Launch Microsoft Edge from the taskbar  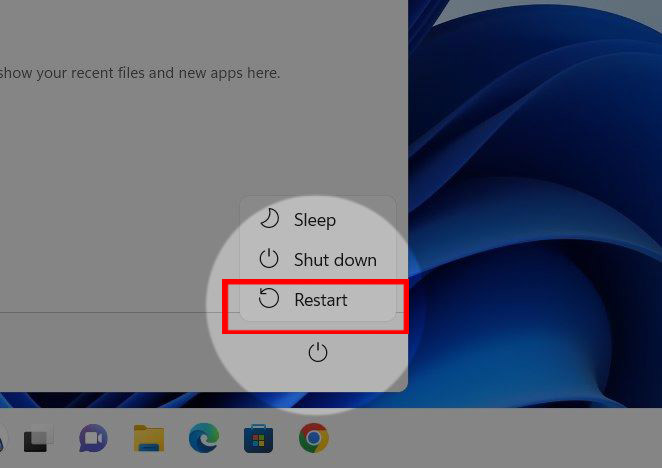click(204, 438)
